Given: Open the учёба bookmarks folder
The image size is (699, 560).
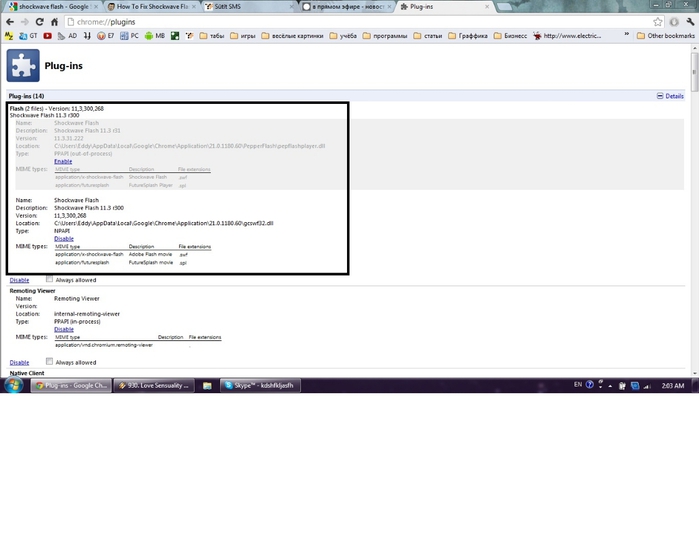Looking at the screenshot, I should click(x=343, y=36).
